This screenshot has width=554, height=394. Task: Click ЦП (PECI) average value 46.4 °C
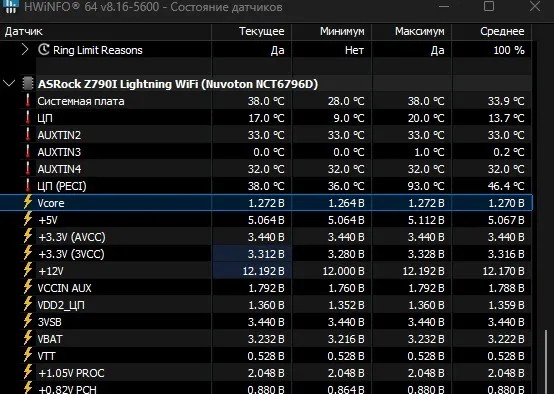pos(506,186)
